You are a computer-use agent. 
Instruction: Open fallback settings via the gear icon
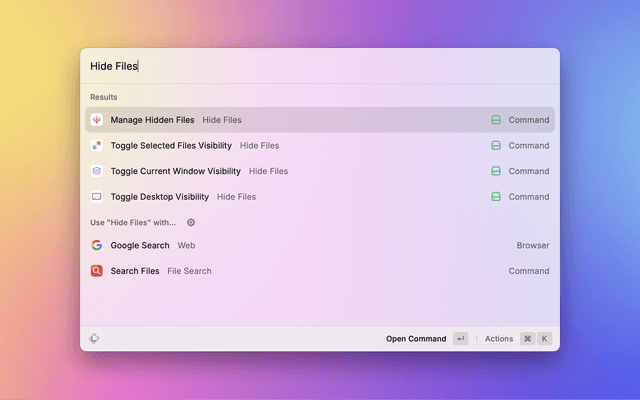pyautogui.click(x=191, y=223)
